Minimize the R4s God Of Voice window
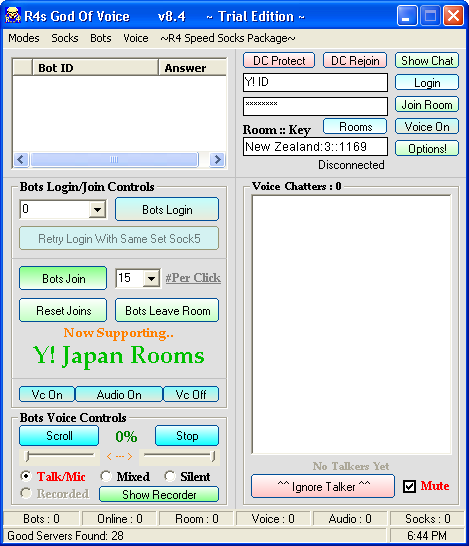The width and height of the screenshot is (469, 546). pyautogui.click(x=407, y=16)
